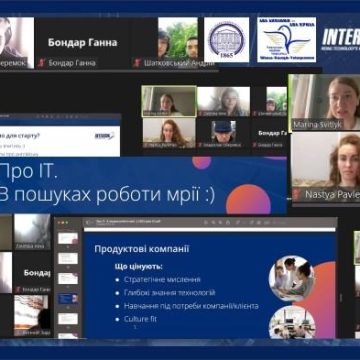
Task: Click the 'Що цінують:' subheading
Action: (x=139, y=267)
